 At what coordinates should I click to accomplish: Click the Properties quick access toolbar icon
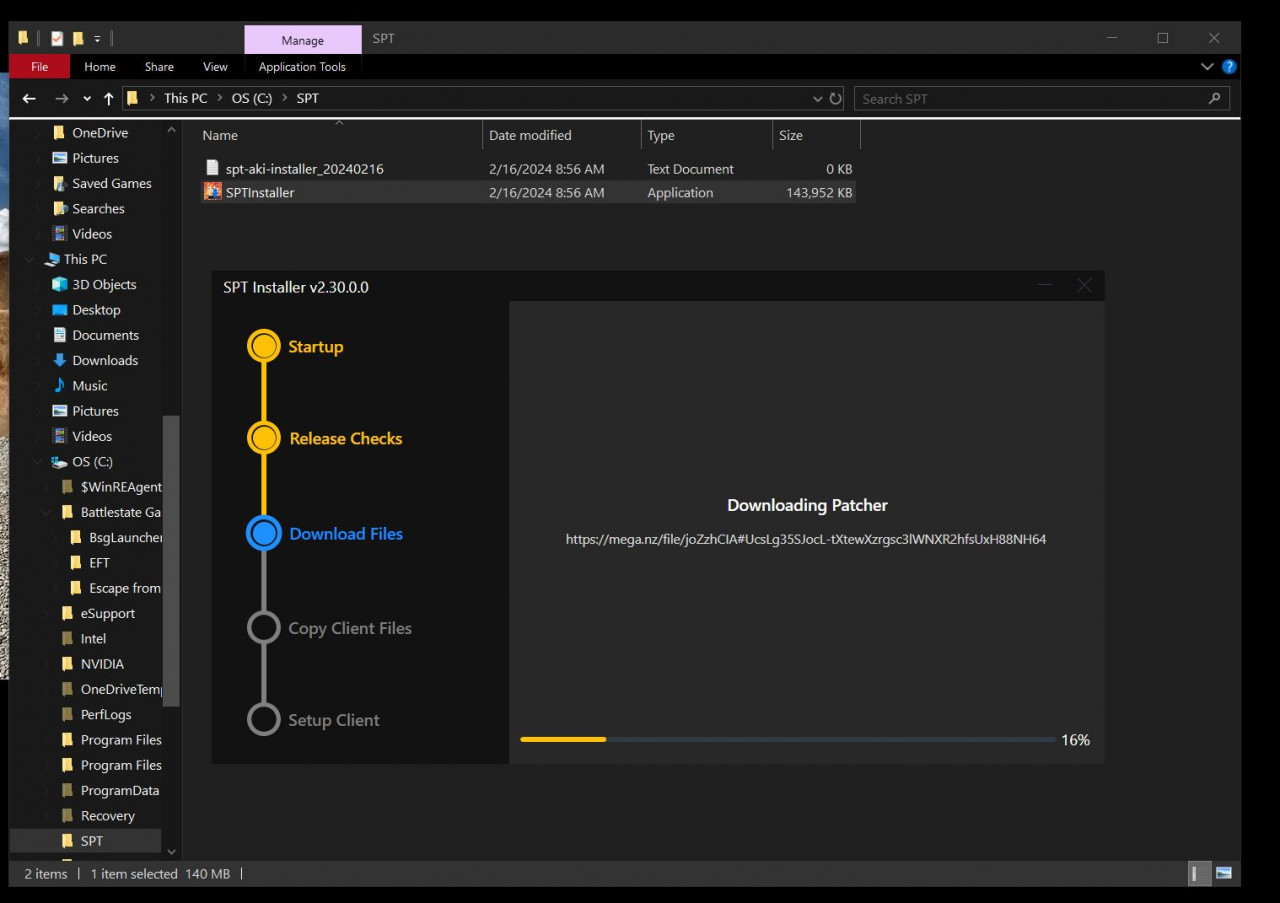[57, 38]
